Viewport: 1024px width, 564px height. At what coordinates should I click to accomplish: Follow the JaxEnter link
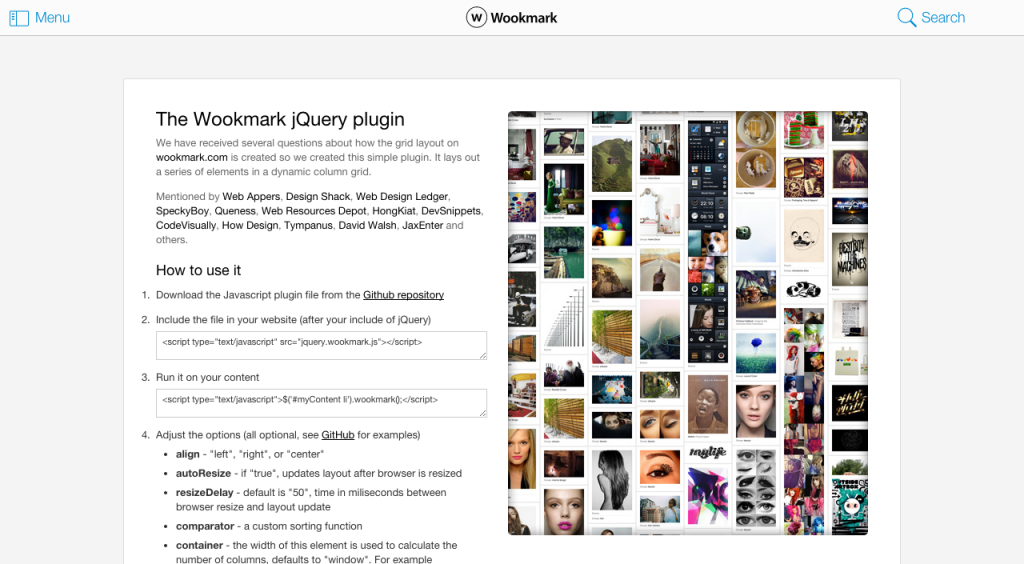pyautogui.click(x=423, y=225)
